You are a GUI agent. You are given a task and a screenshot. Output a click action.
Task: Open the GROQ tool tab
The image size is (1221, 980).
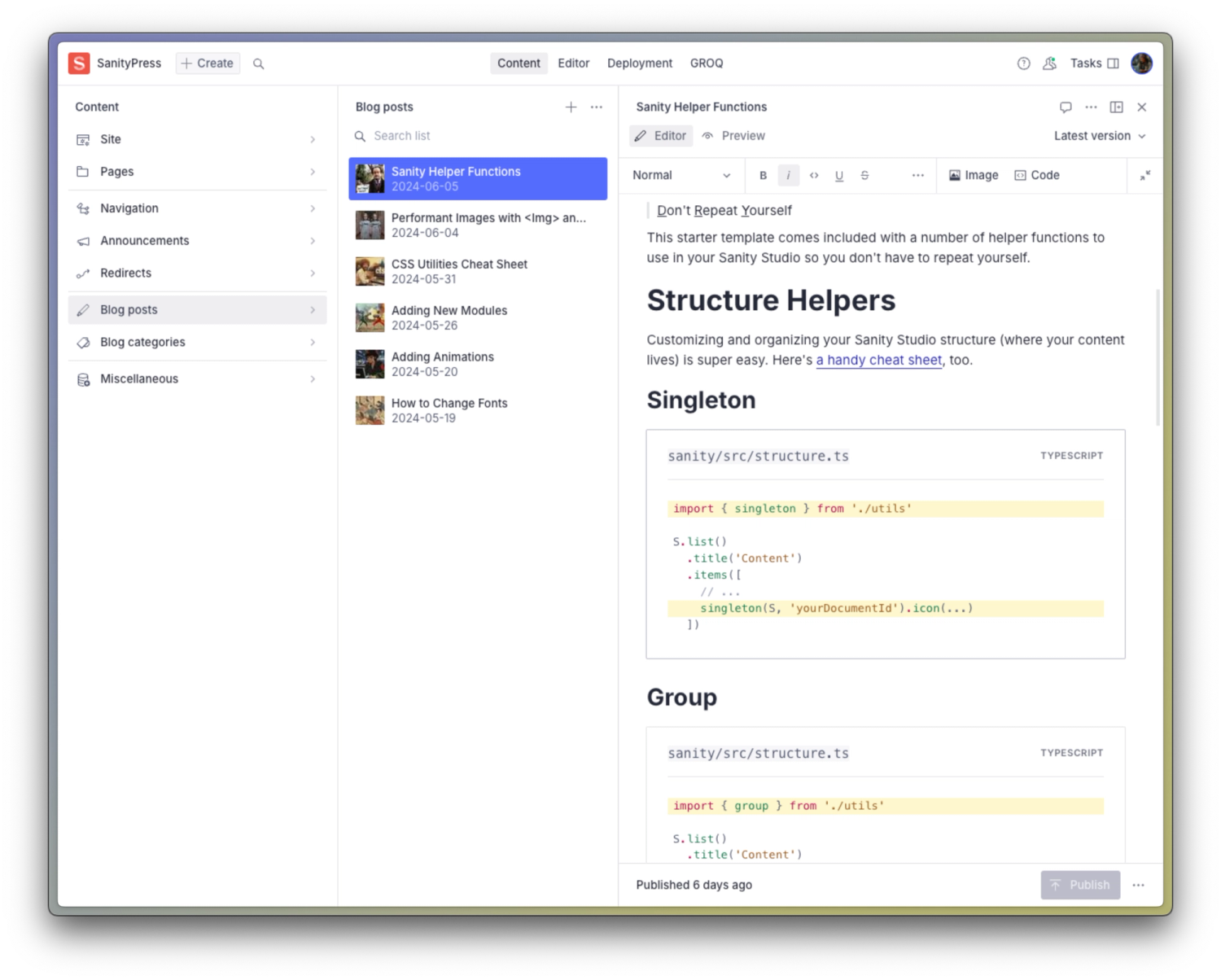(707, 63)
